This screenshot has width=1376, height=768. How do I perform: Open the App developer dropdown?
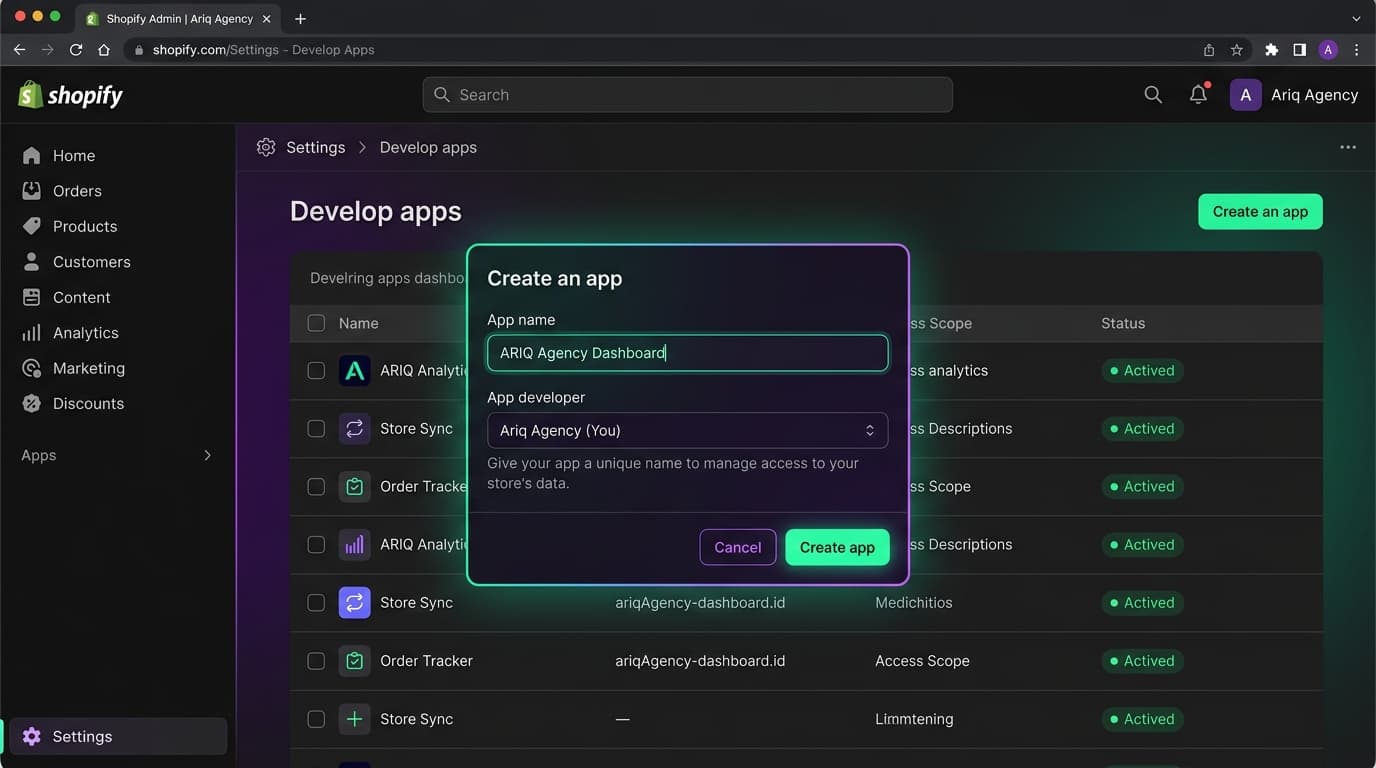point(687,430)
